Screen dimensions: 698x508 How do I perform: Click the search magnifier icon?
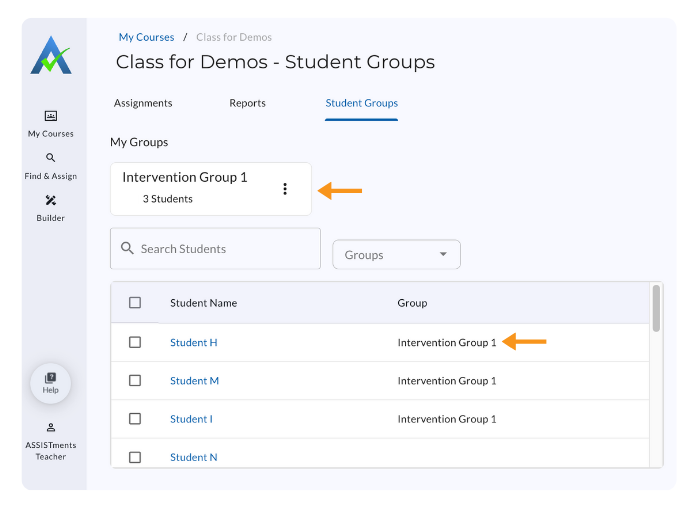pyautogui.click(x=127, y=248)
